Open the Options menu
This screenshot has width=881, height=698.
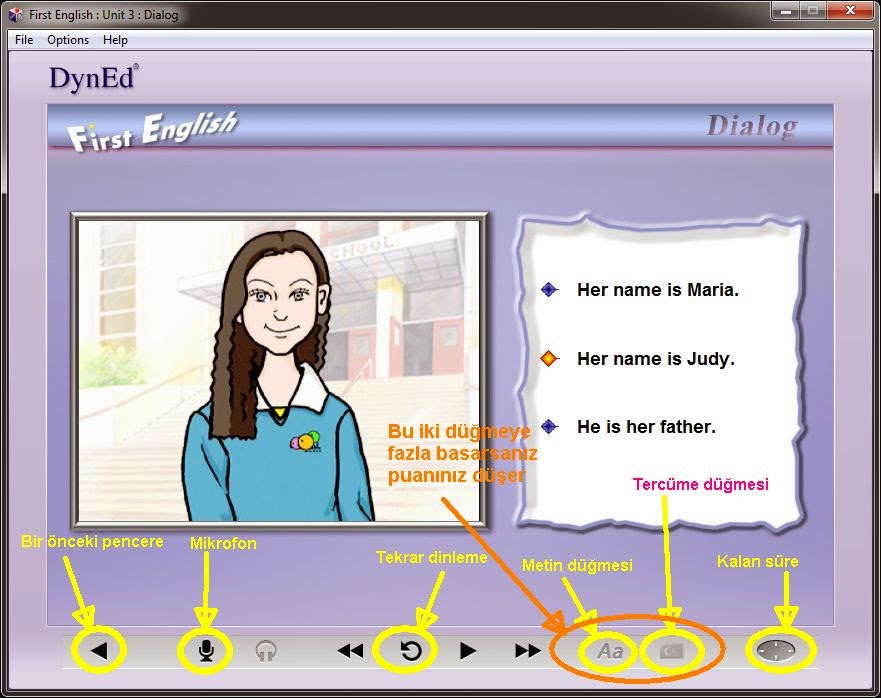[x=68, y=40]
